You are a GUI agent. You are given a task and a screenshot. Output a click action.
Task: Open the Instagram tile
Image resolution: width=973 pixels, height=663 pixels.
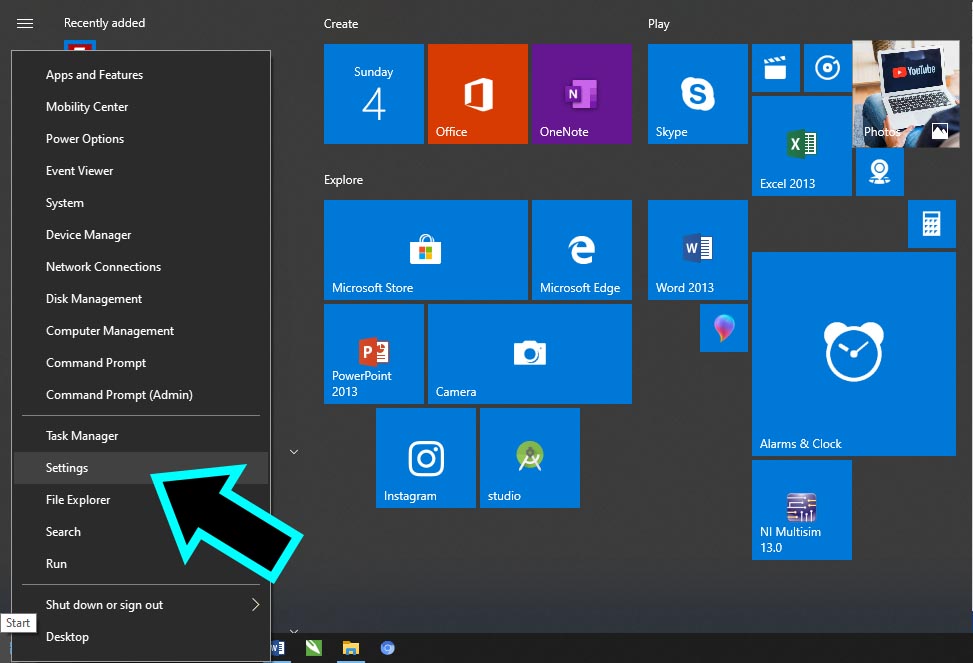point(426,458)
